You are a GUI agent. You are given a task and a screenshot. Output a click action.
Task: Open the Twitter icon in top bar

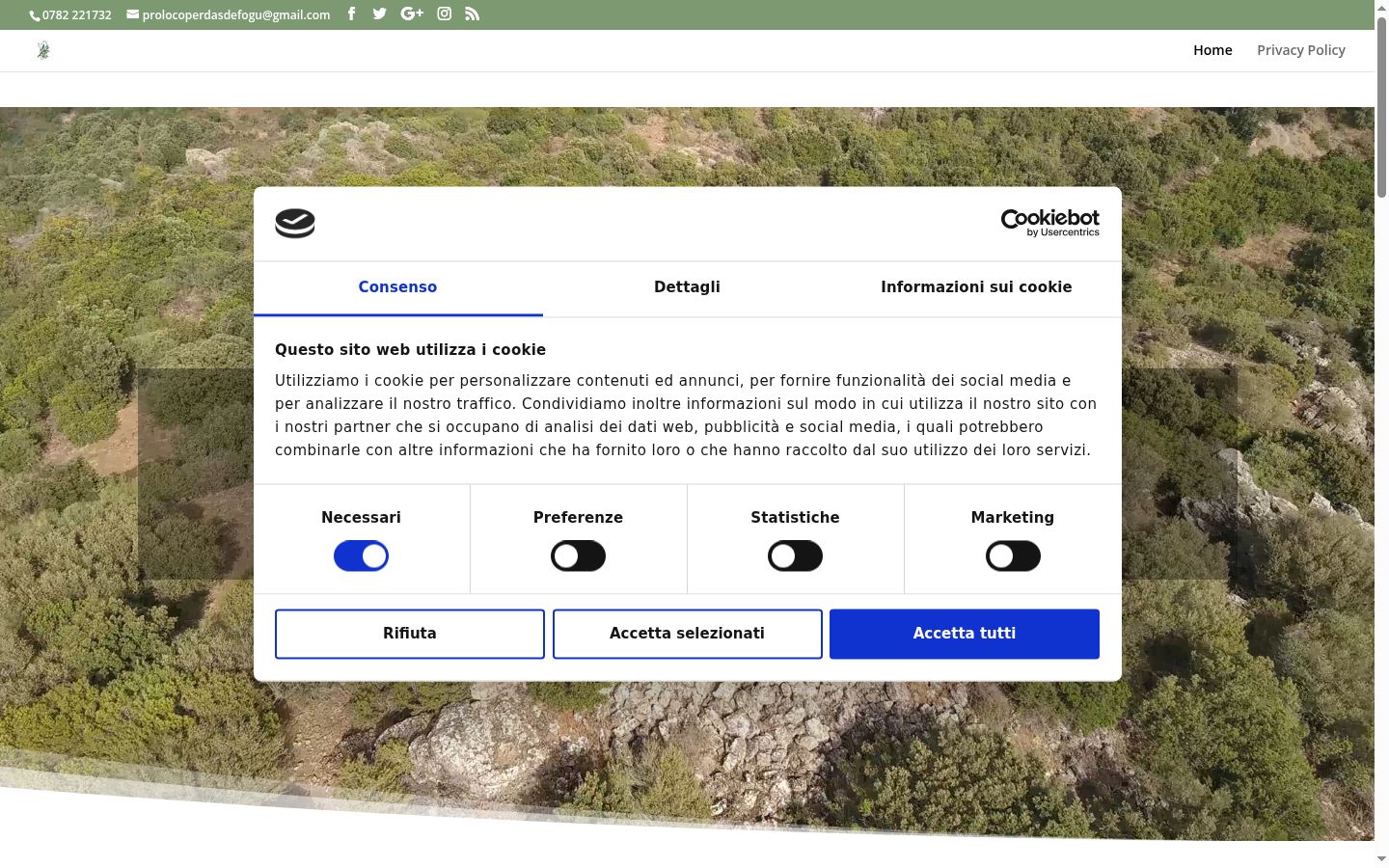pos(379,14)
